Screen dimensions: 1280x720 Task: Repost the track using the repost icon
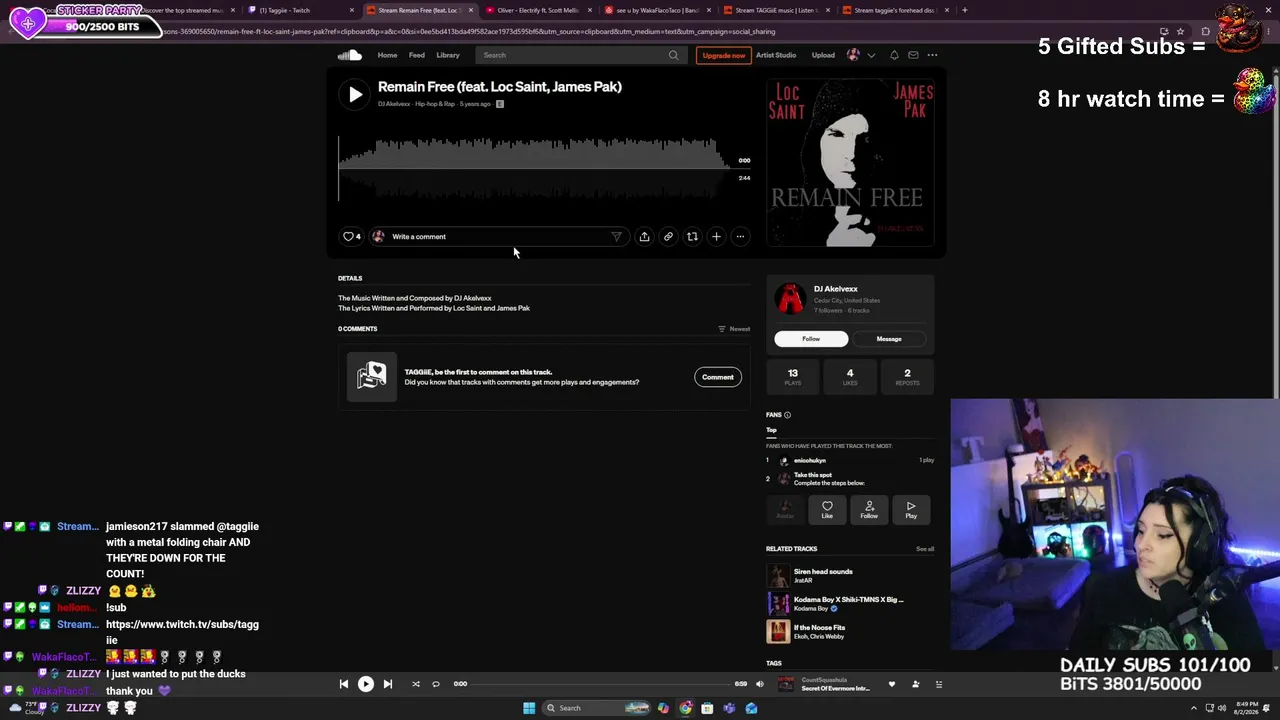(x=692, y=237)
